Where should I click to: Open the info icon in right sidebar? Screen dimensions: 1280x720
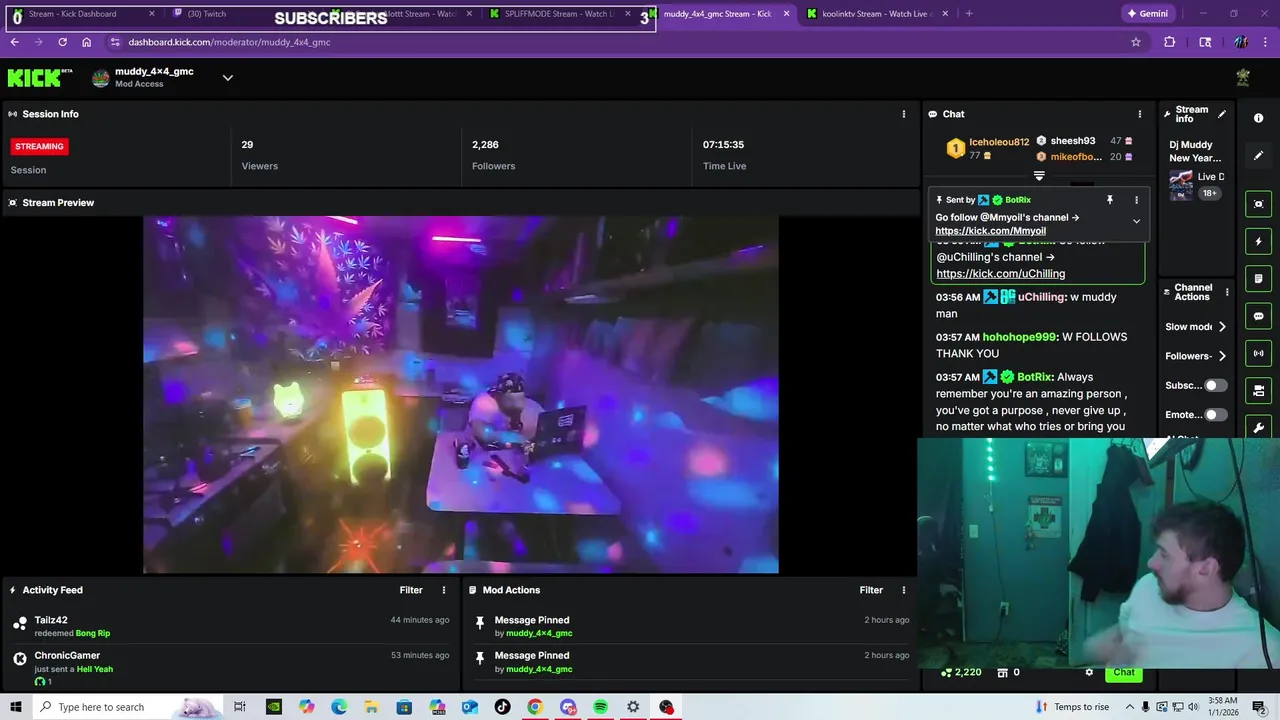tap(1258, 118)
